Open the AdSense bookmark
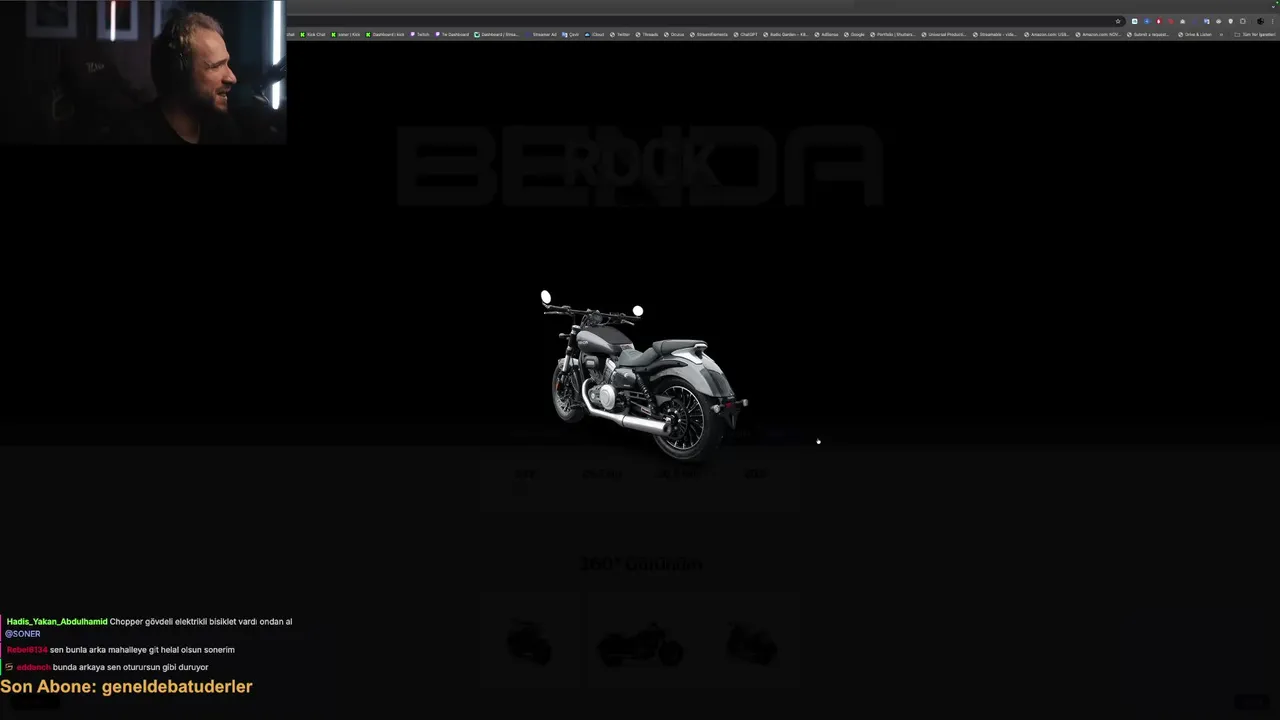 (827, 34)
